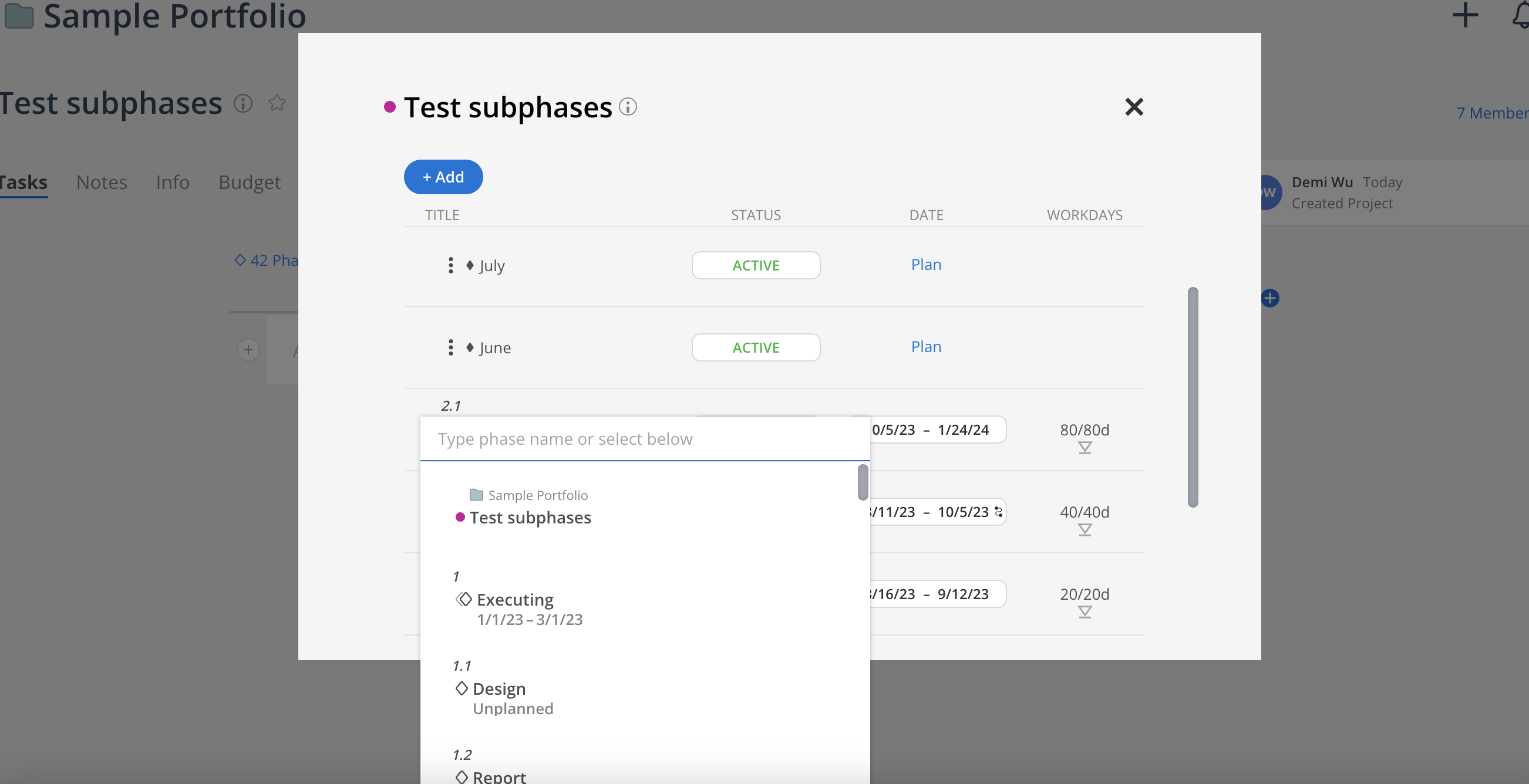Click Demi Wu's avatar
1529x784 pixels.
click(1271, 192)
